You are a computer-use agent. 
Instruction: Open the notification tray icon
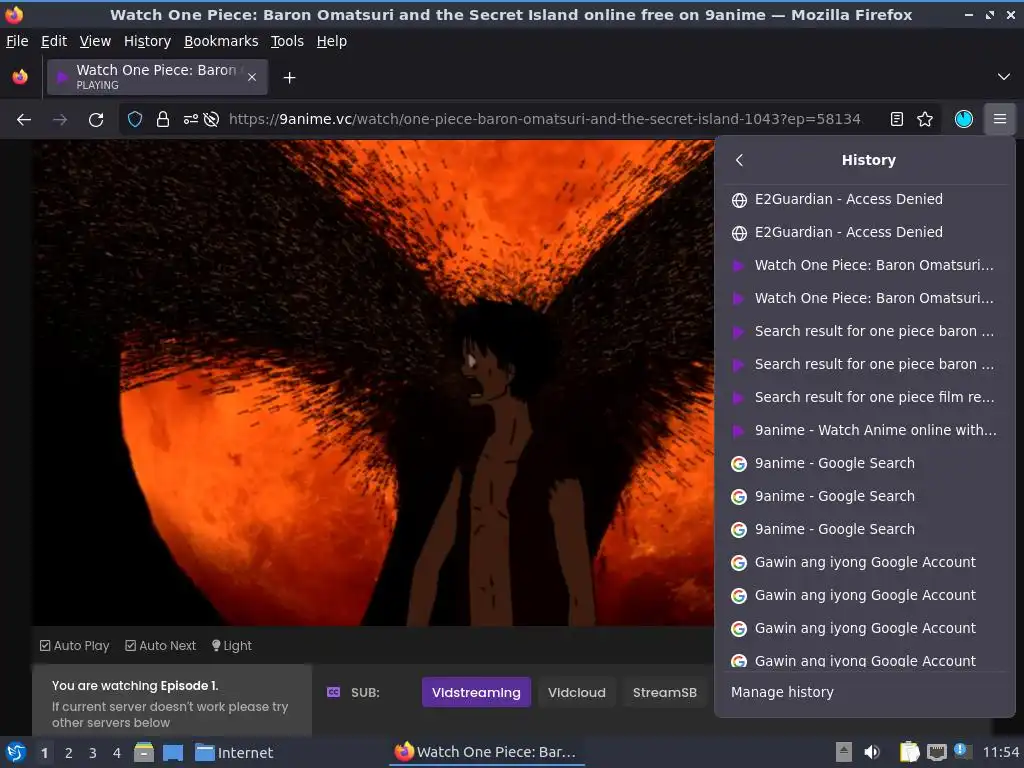pos(961,750)
